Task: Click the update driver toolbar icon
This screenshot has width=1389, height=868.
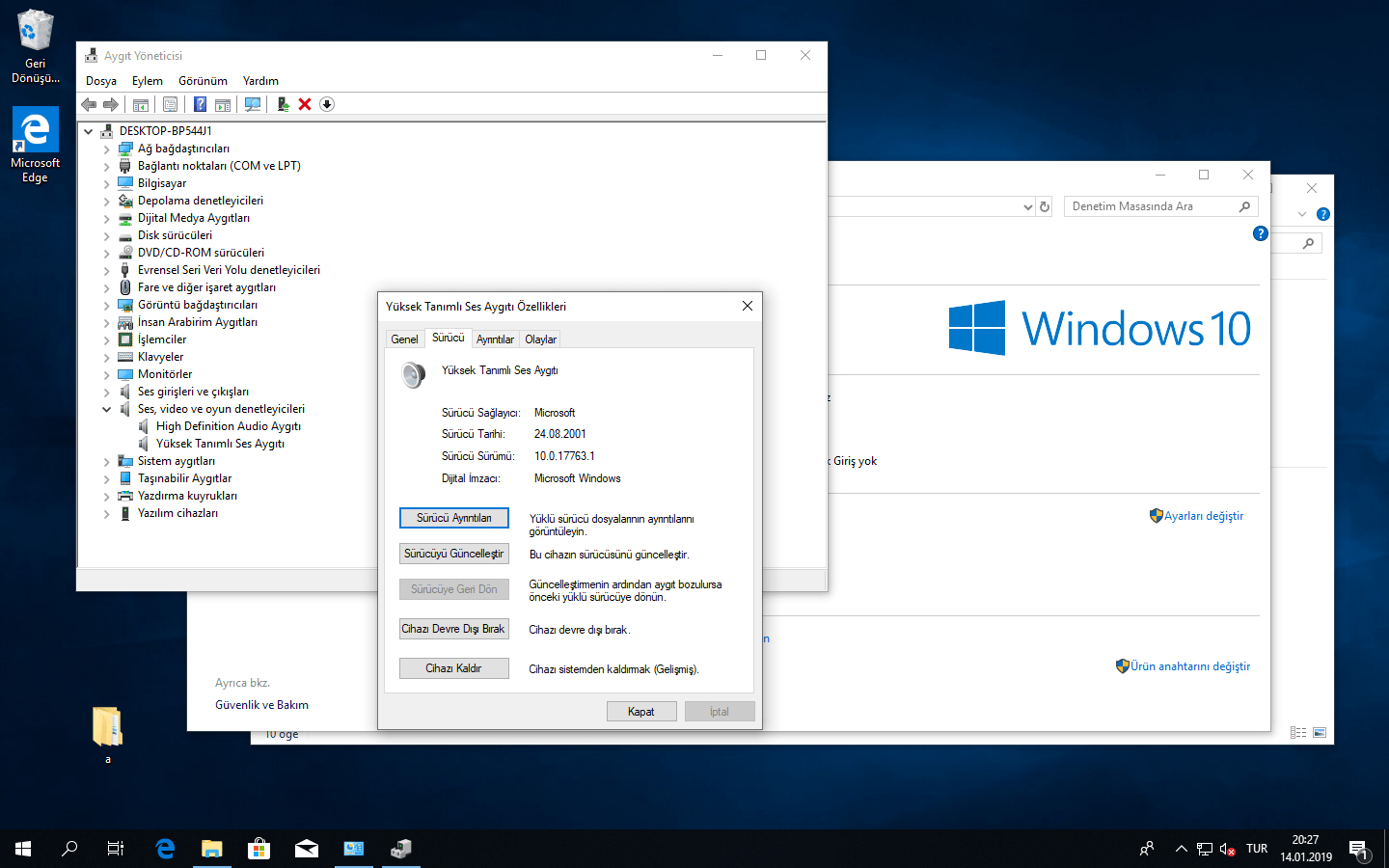Action: click(x=283, y=104)
